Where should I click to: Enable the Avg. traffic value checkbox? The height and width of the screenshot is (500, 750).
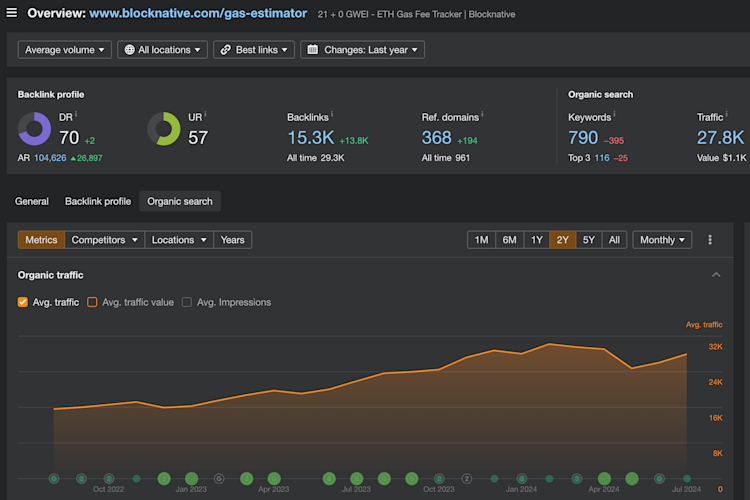[x=92, y=302]
